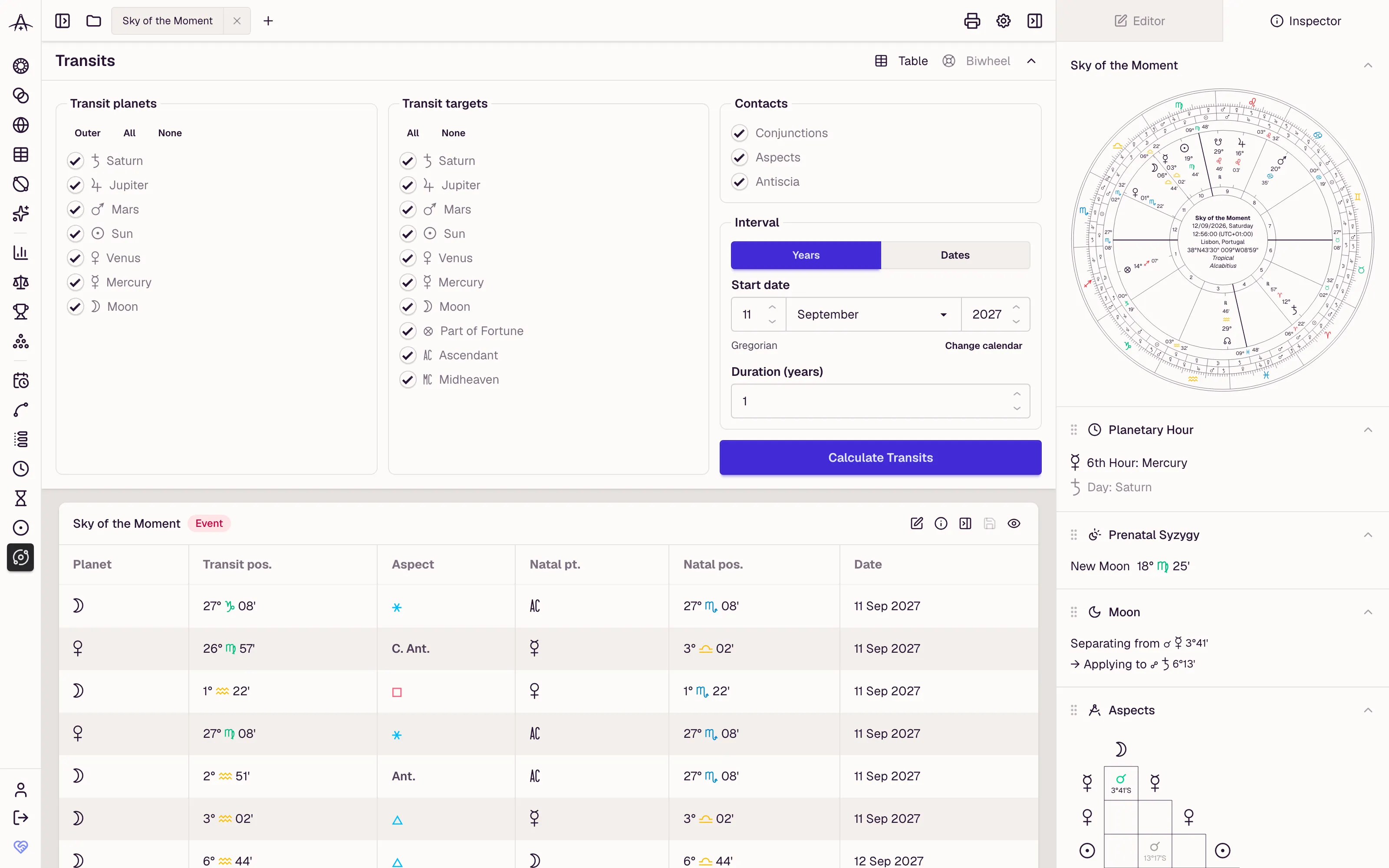Collapse the Prenatal Syzygy section
1389x868 pixels.
point(1368,535)
